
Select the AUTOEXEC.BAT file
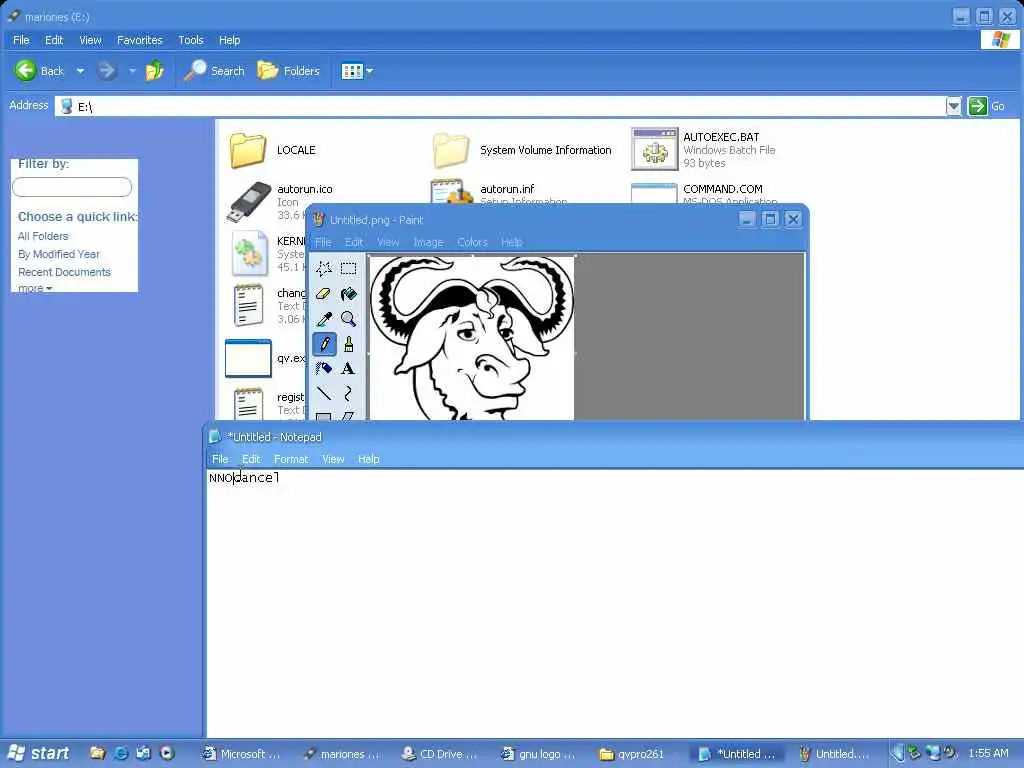(704, 150)
